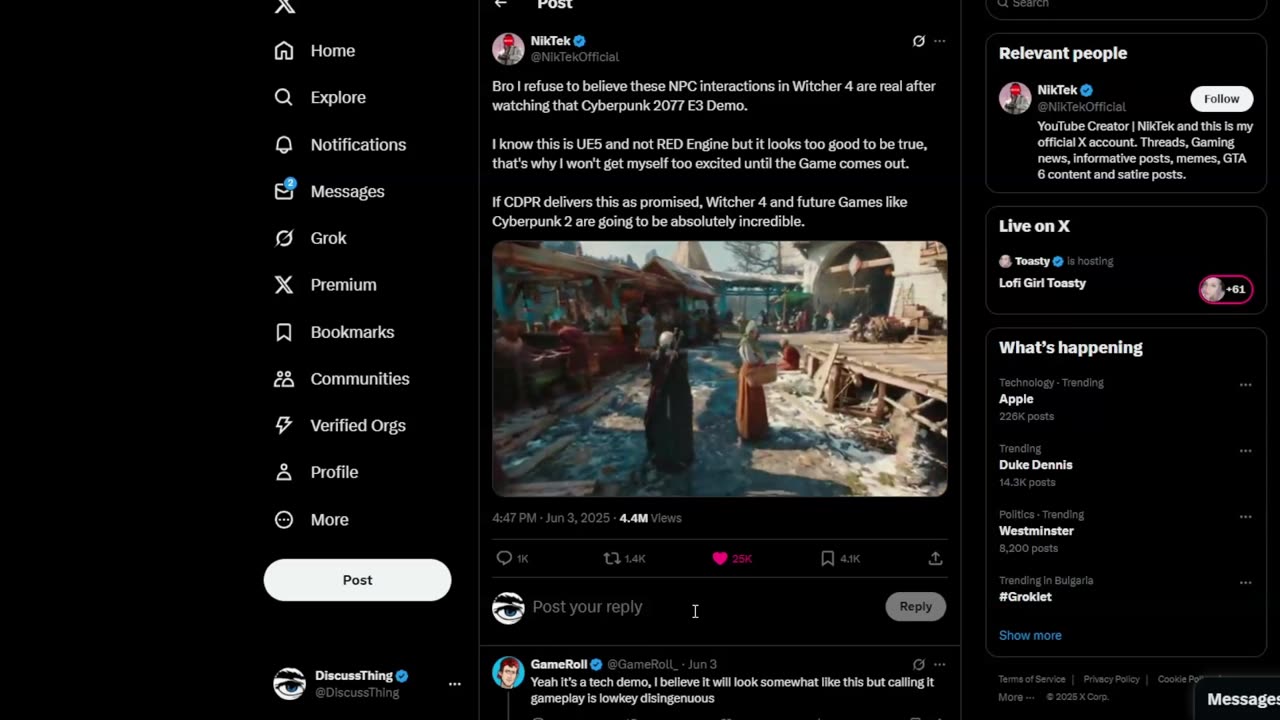Open options for #Groklet trend

pos(1245,583)
